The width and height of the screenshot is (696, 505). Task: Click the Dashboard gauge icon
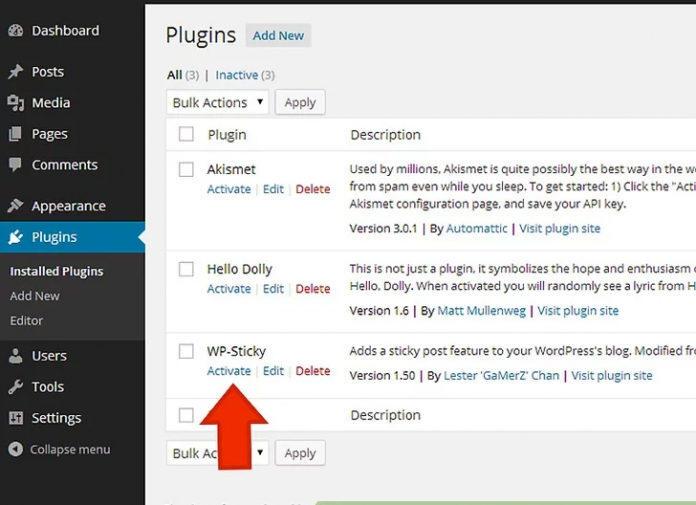15,31
